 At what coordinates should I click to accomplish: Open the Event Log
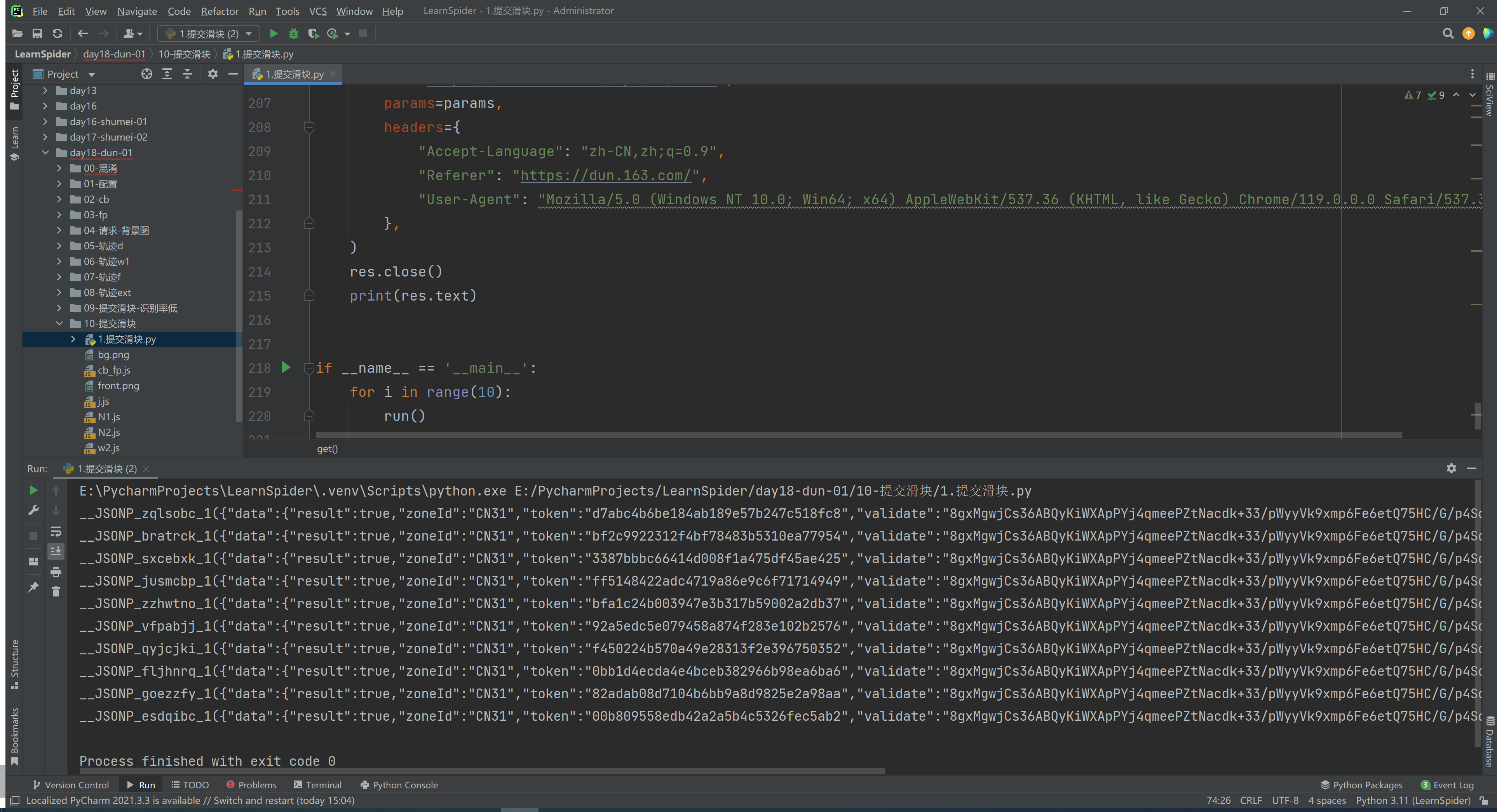point(1447,785)
